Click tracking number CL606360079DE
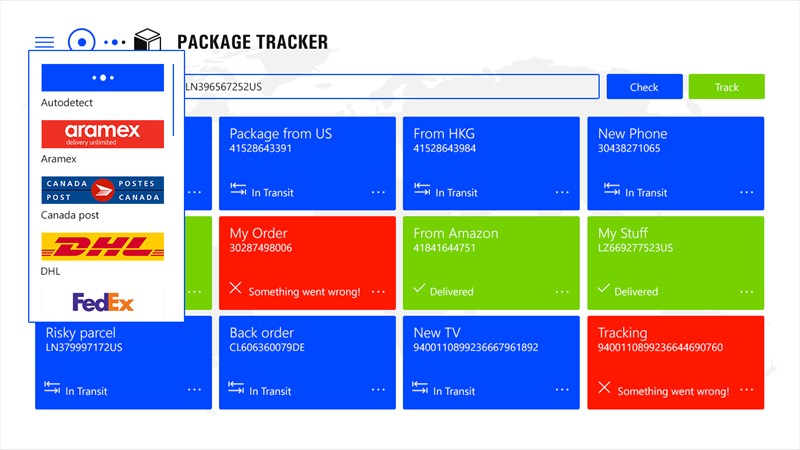The height and width of the screenshot is (450, 800). point(267,347)
